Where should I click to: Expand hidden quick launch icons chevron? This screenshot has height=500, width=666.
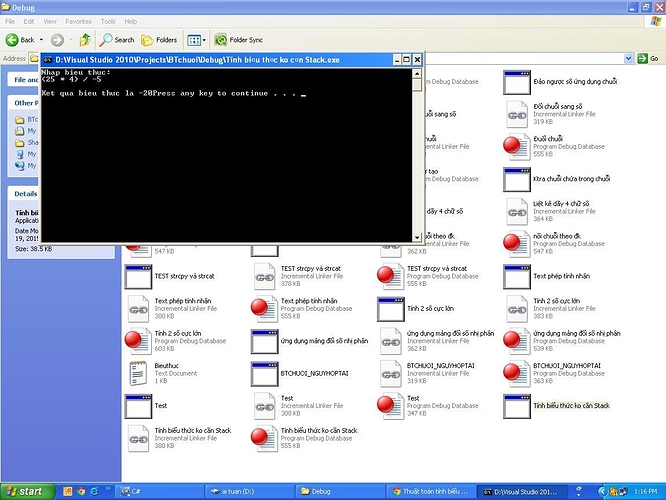[108, 489]
